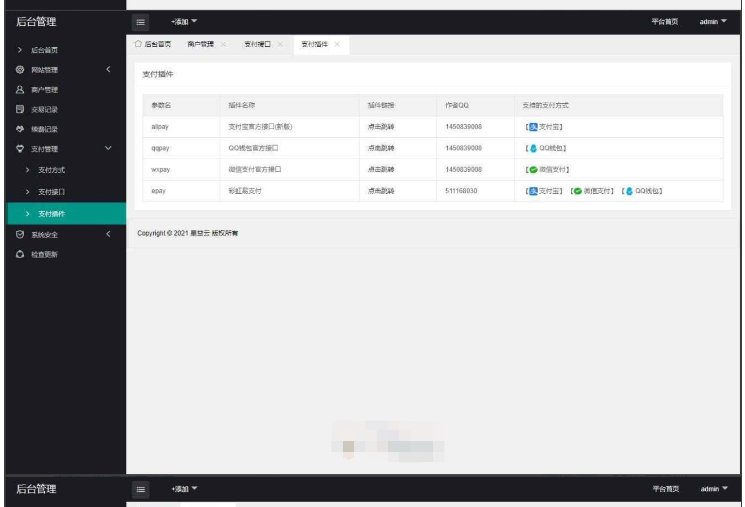Select the qqpay parameter name cell
745x507 pixels.
pyautogui.click(x=181, y=148)
